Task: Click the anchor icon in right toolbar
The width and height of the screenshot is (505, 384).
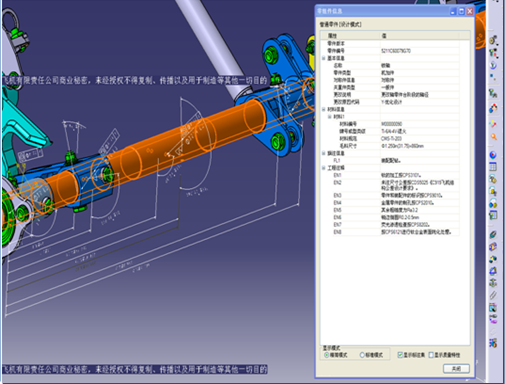Action: pos(493,283)
